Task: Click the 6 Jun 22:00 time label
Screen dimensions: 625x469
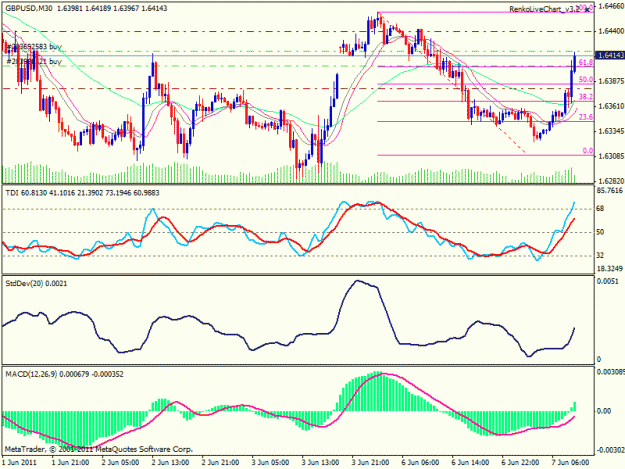Action: coord(521,463)
